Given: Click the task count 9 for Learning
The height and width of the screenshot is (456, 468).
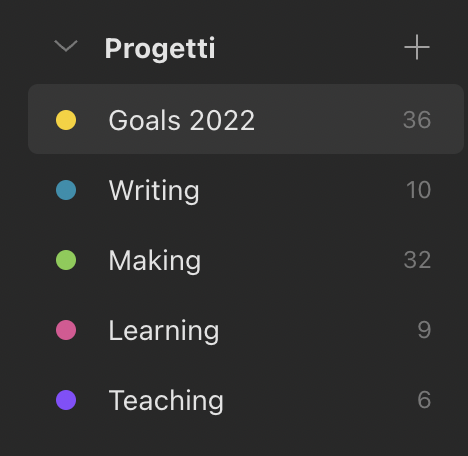Looking at the screenshot, I should [424, 330].
